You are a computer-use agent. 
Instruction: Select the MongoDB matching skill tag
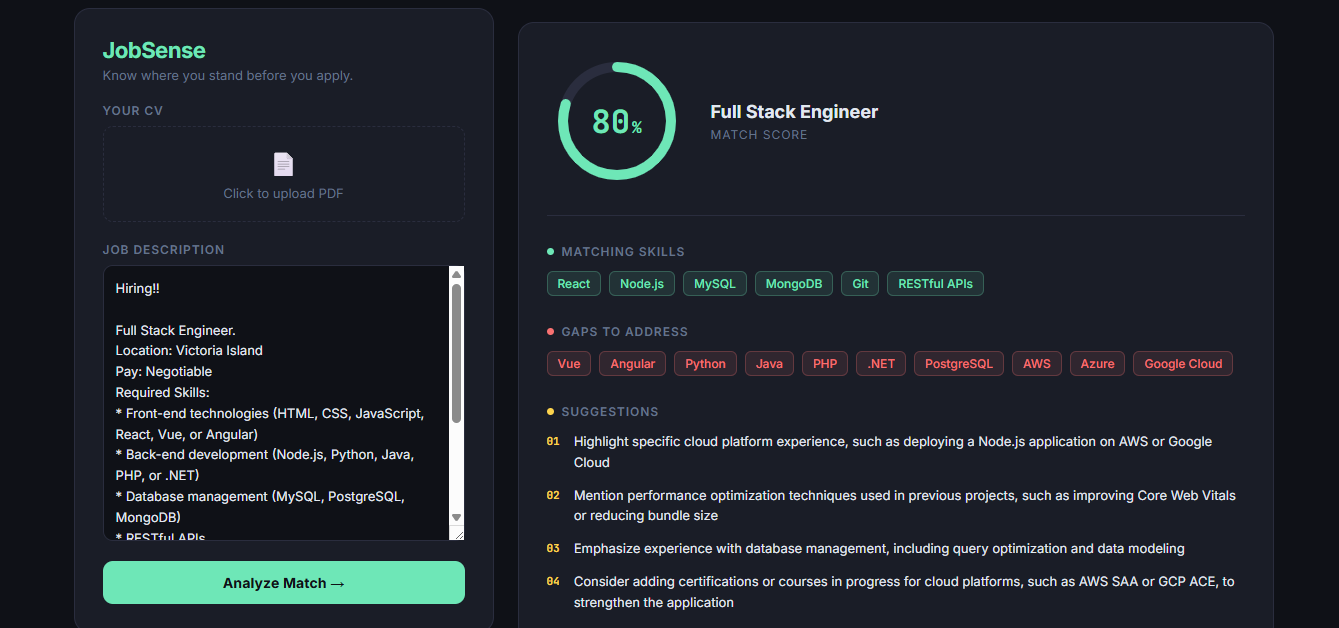(x=794, y=284)
